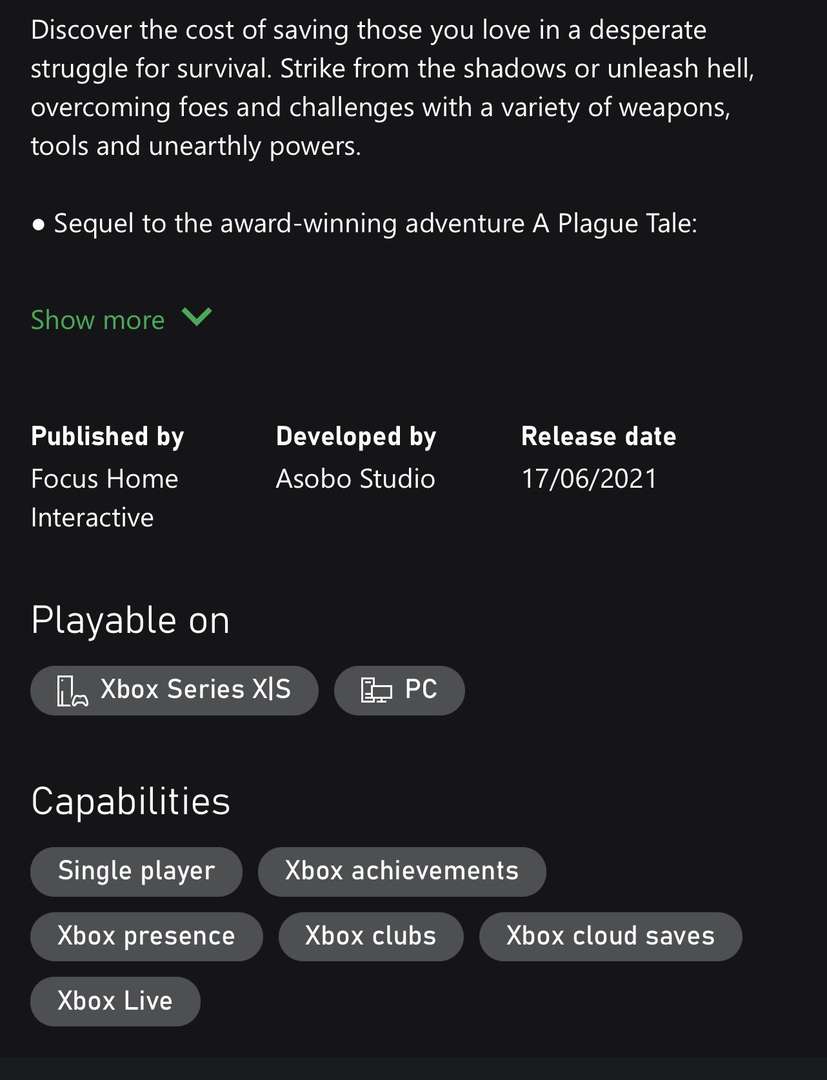Select the Xbox Series X|S platform text
827x1080 pixels.
tap(195, 690)
